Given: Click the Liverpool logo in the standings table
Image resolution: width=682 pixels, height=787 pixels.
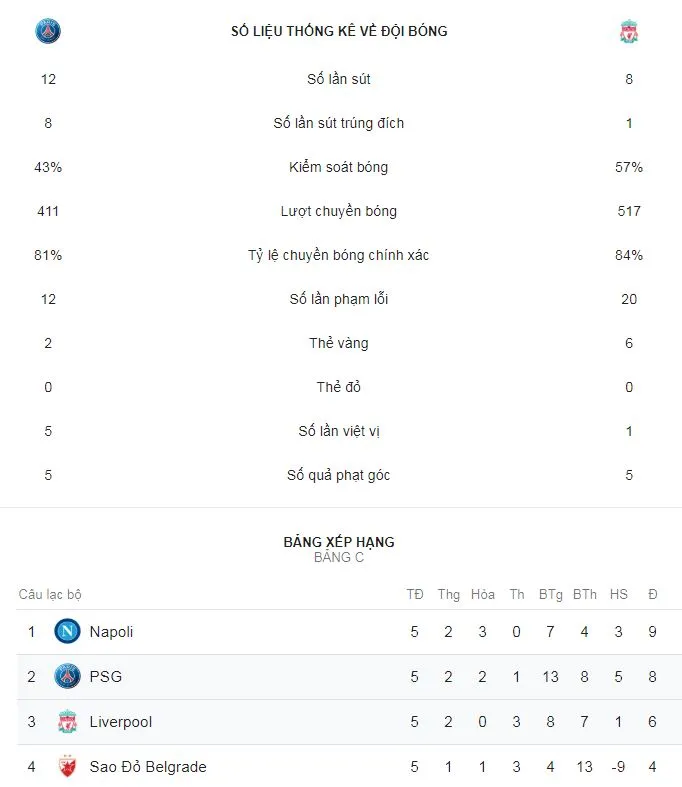Looking at the screenshot, I should click(67, 722).
